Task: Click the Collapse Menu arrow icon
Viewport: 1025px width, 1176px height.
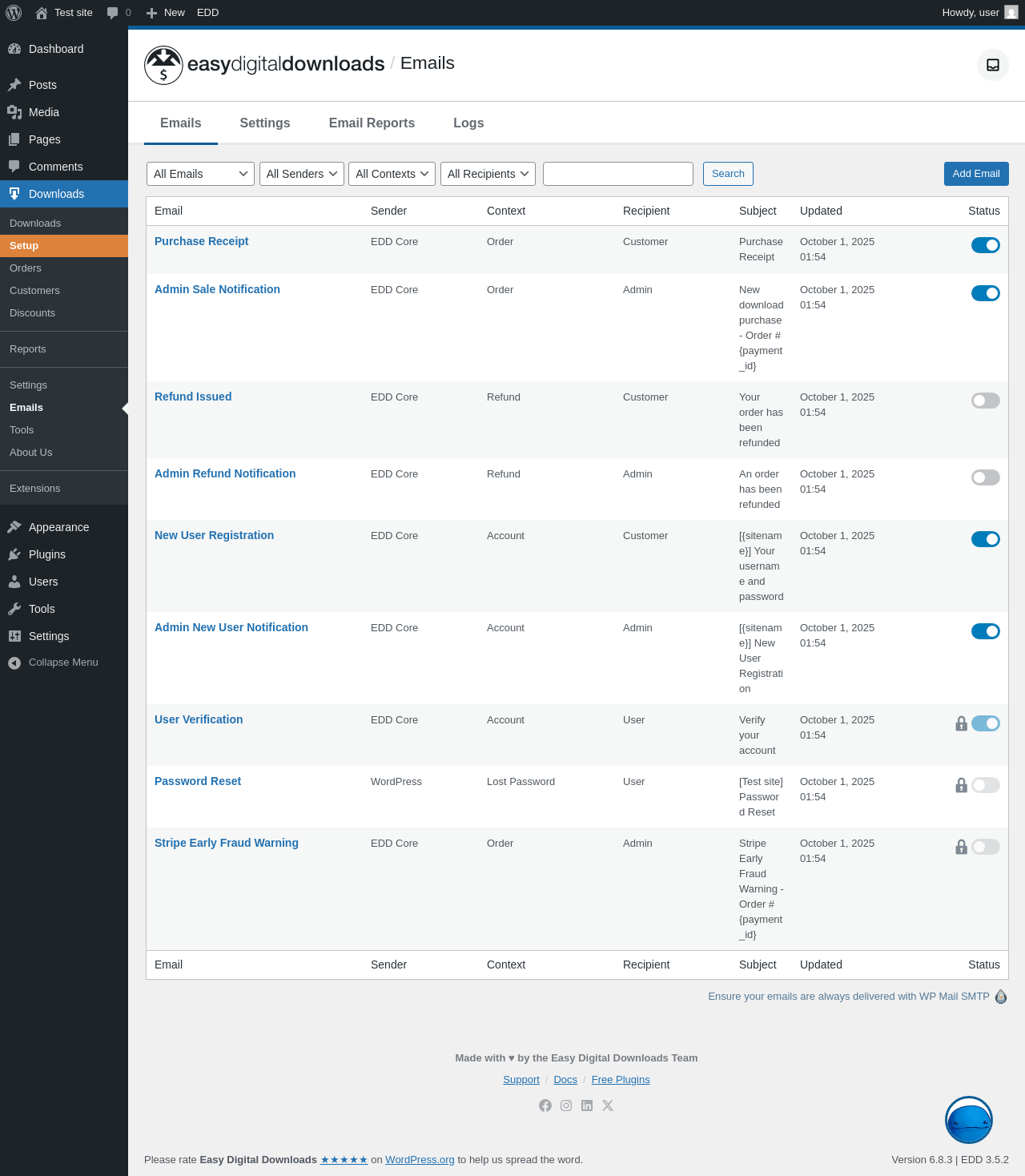Action: click(x=14, y=663)
